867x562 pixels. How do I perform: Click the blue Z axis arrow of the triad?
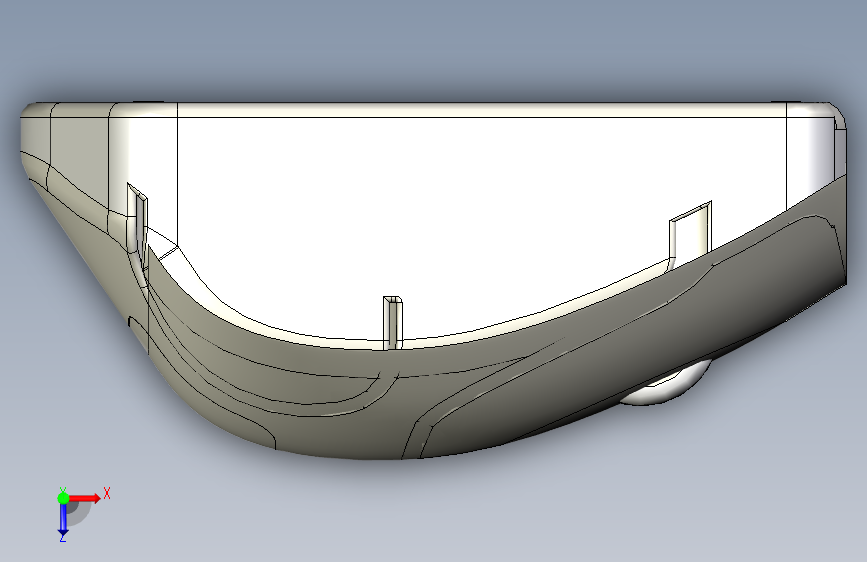pyautogui.click(x=63, y=520)
